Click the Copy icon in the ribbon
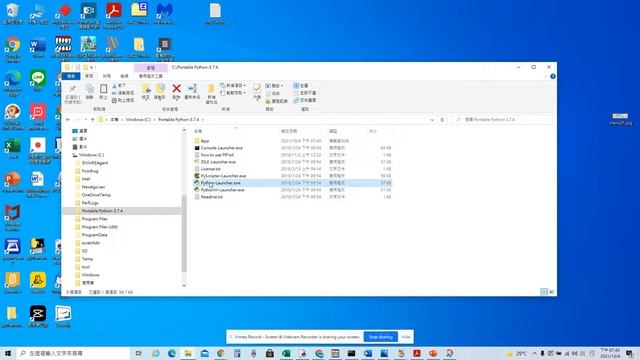Screen dimensions: 640x360 point(90,89)
